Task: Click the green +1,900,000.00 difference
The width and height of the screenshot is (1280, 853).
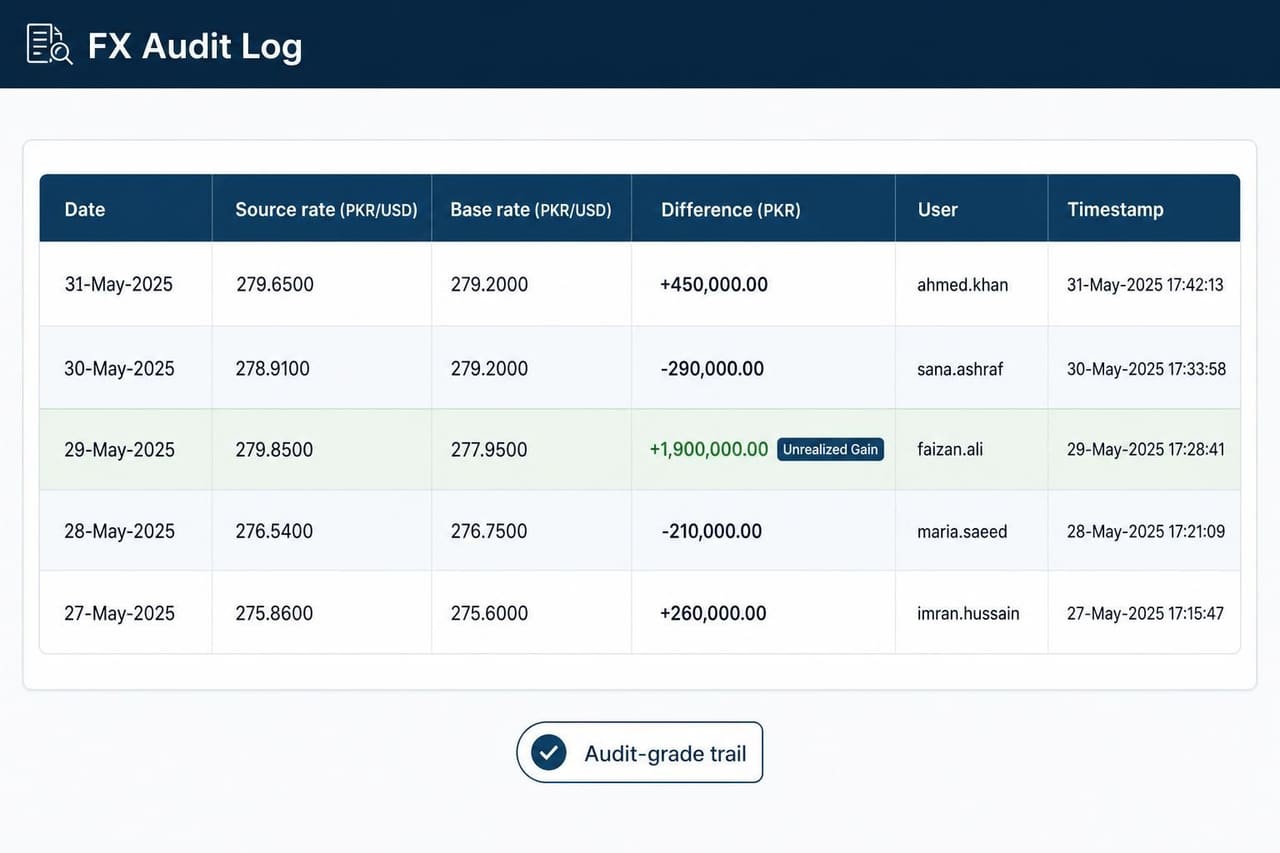Action: [x=709, y=449]
